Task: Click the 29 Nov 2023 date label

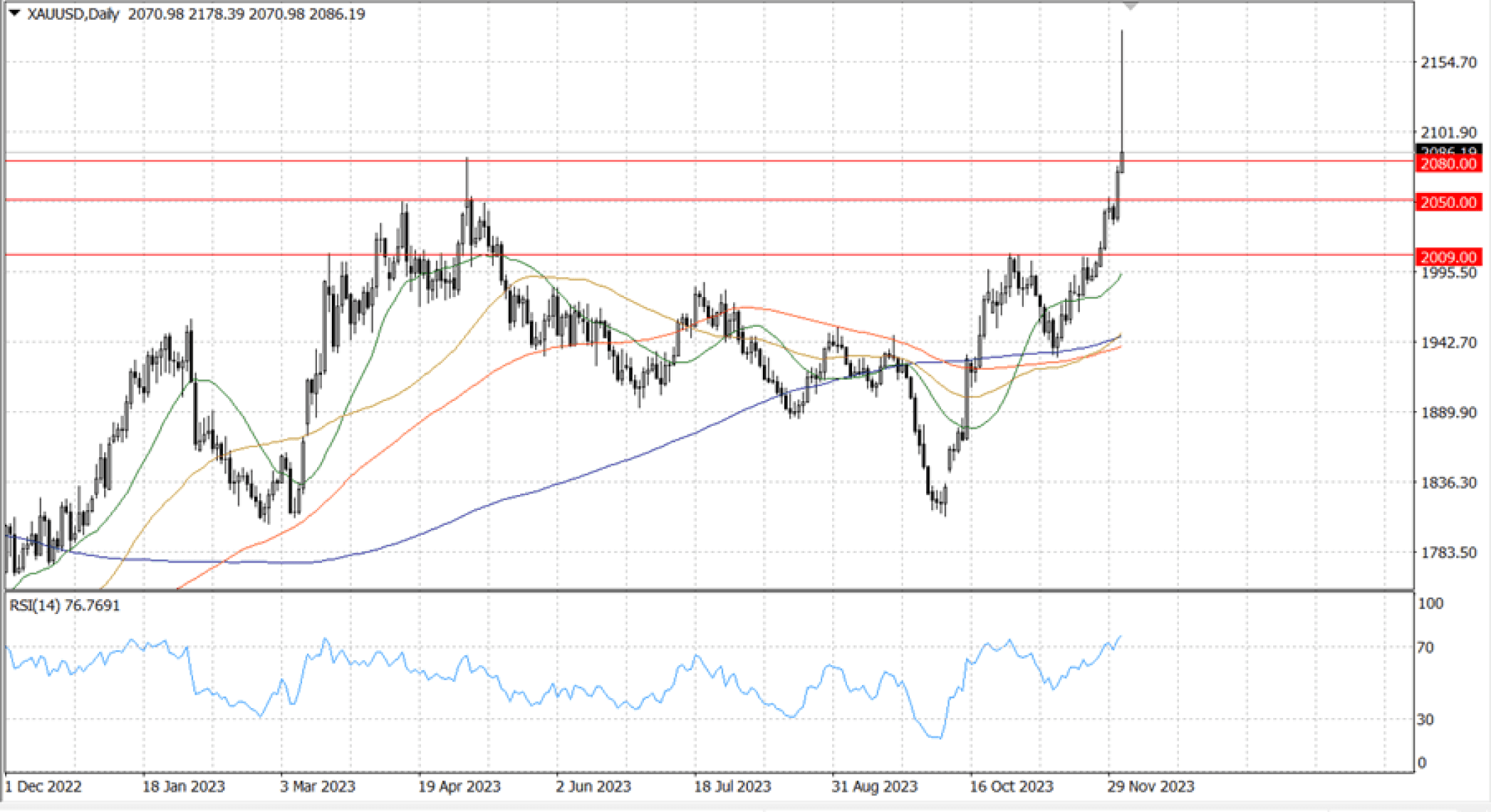Action: (x=1150, y=786)
